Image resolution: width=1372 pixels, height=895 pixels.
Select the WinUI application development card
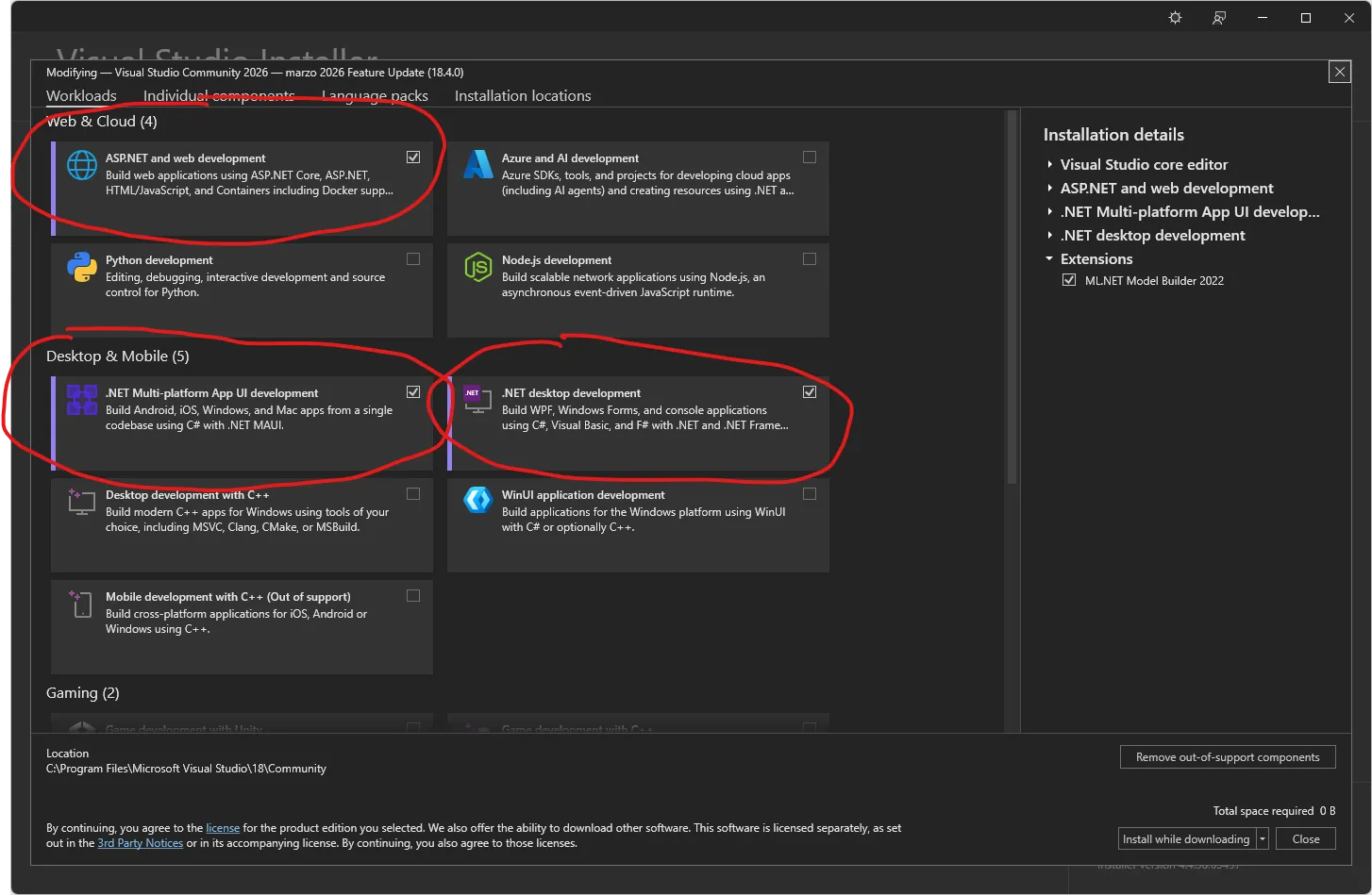[x=638, y=525]
